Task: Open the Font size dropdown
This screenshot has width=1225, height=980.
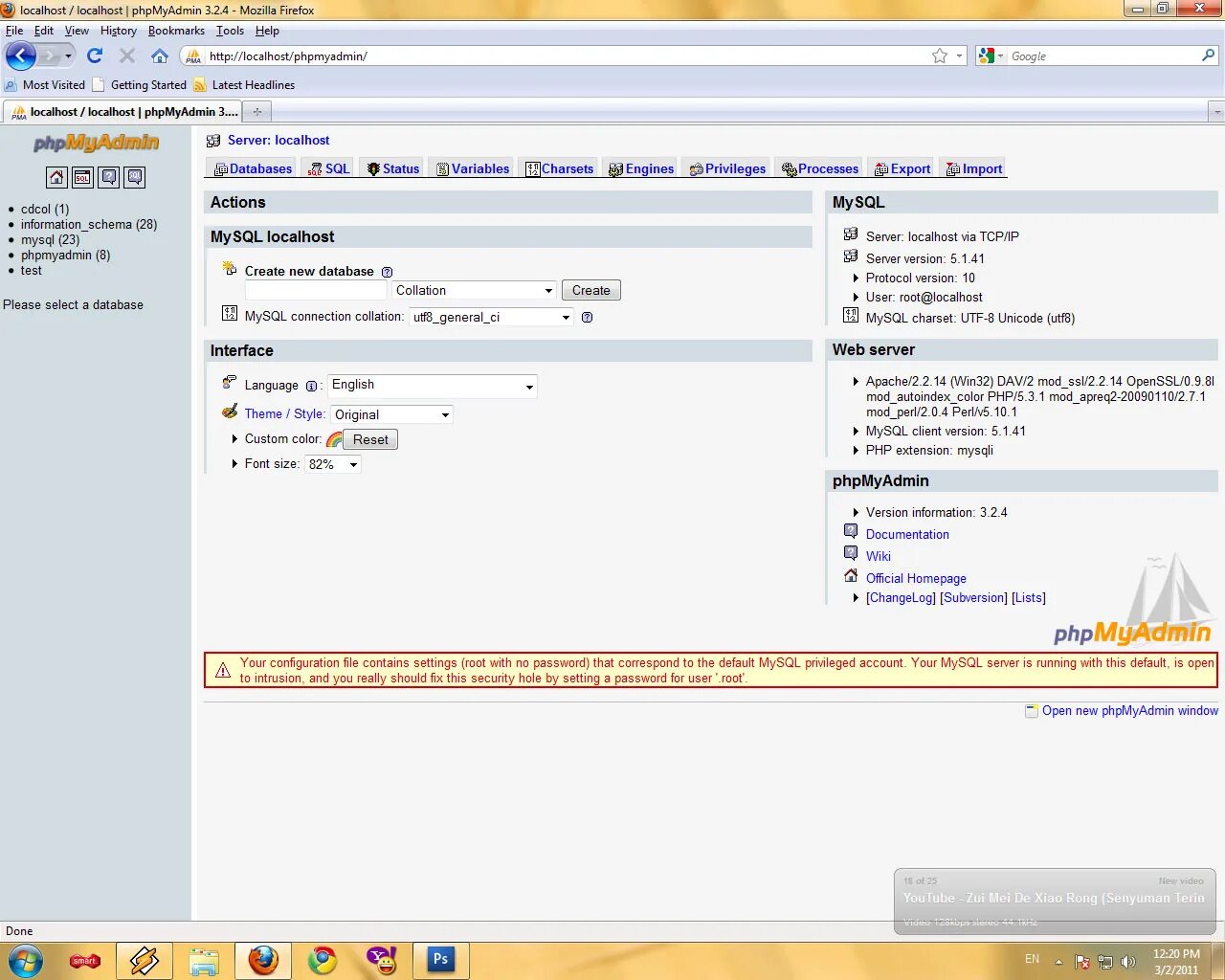Action: click(x=332, y=464)
